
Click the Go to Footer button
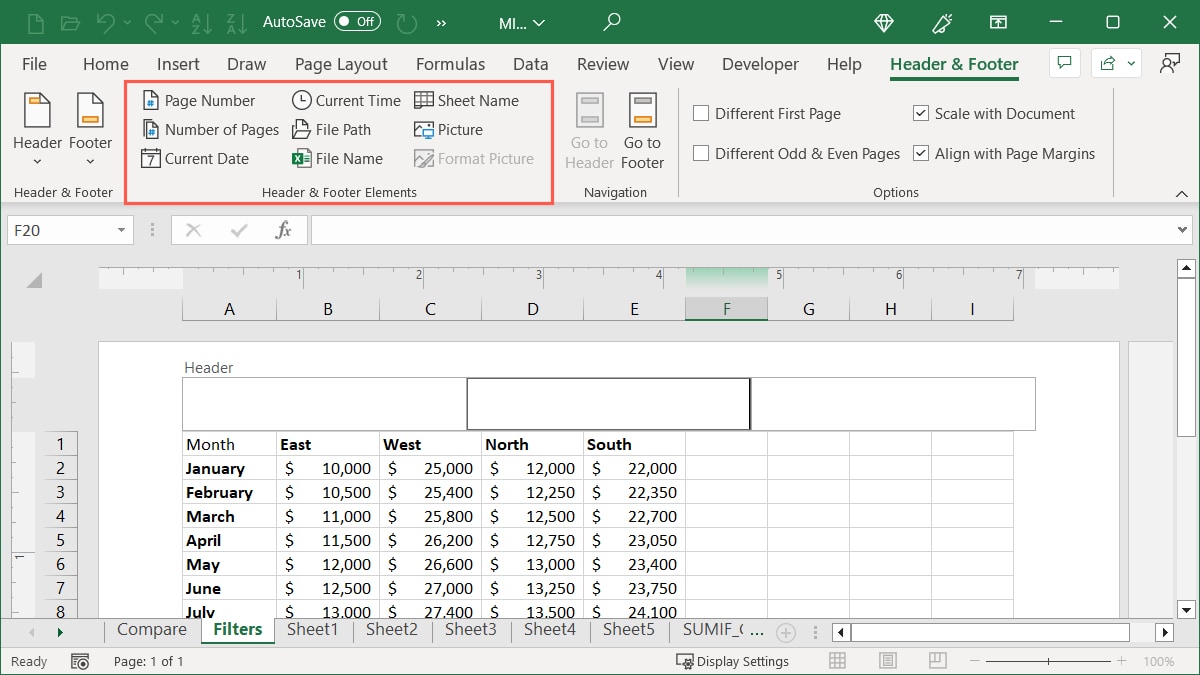click(642, 128)
